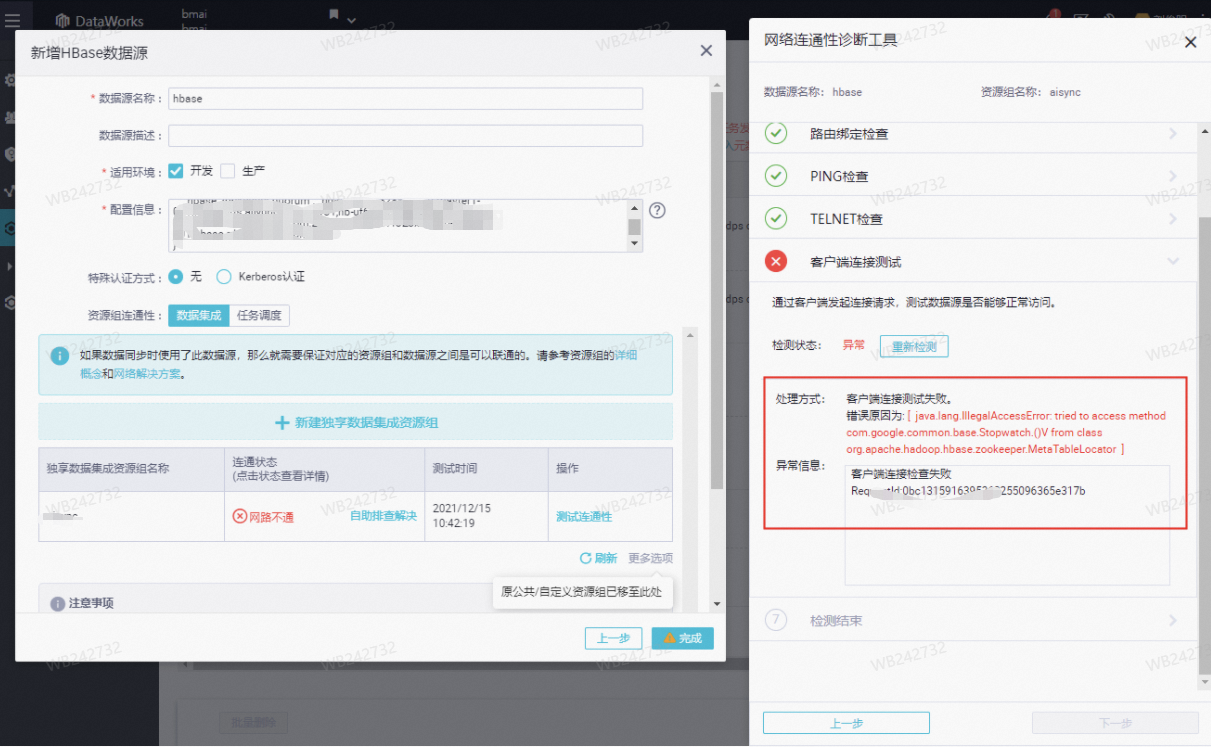Click 下一步 in the diagnostic panel
Screen dimensions: 1211x747
(x=1115, y=723)
